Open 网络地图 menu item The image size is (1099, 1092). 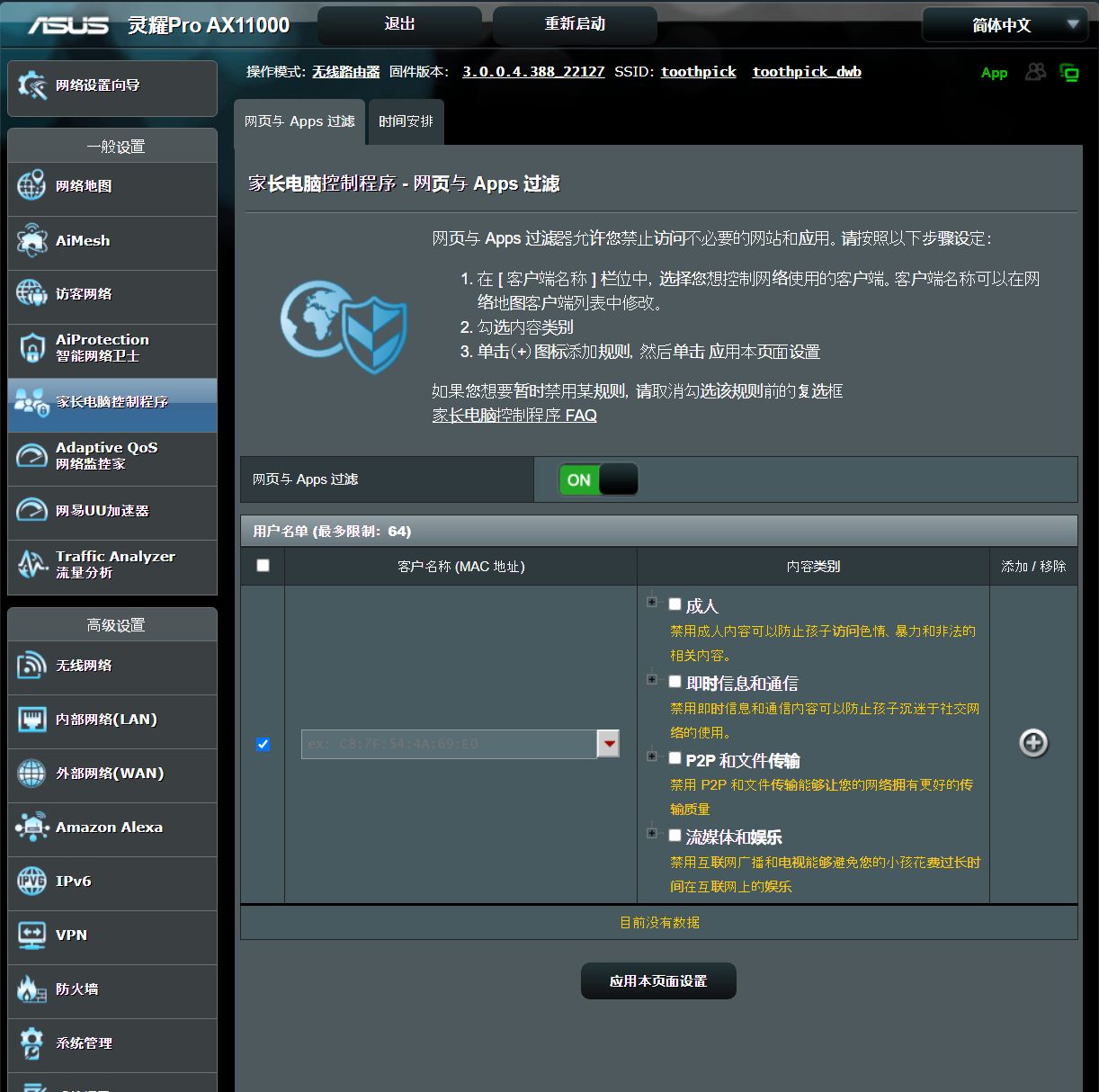coord(112,186)
